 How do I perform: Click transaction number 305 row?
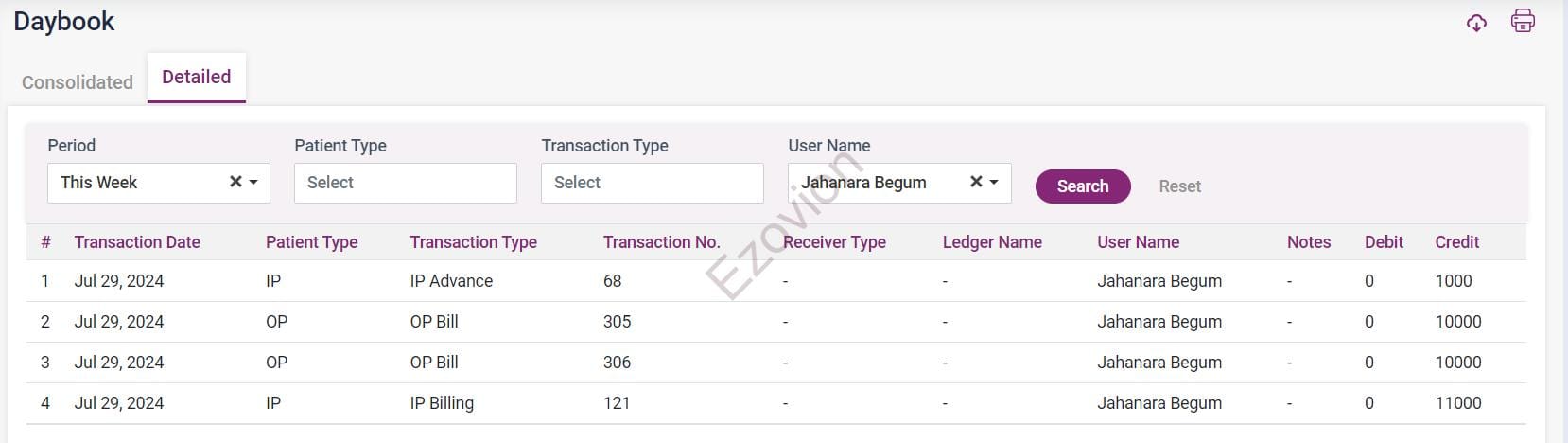617,322
